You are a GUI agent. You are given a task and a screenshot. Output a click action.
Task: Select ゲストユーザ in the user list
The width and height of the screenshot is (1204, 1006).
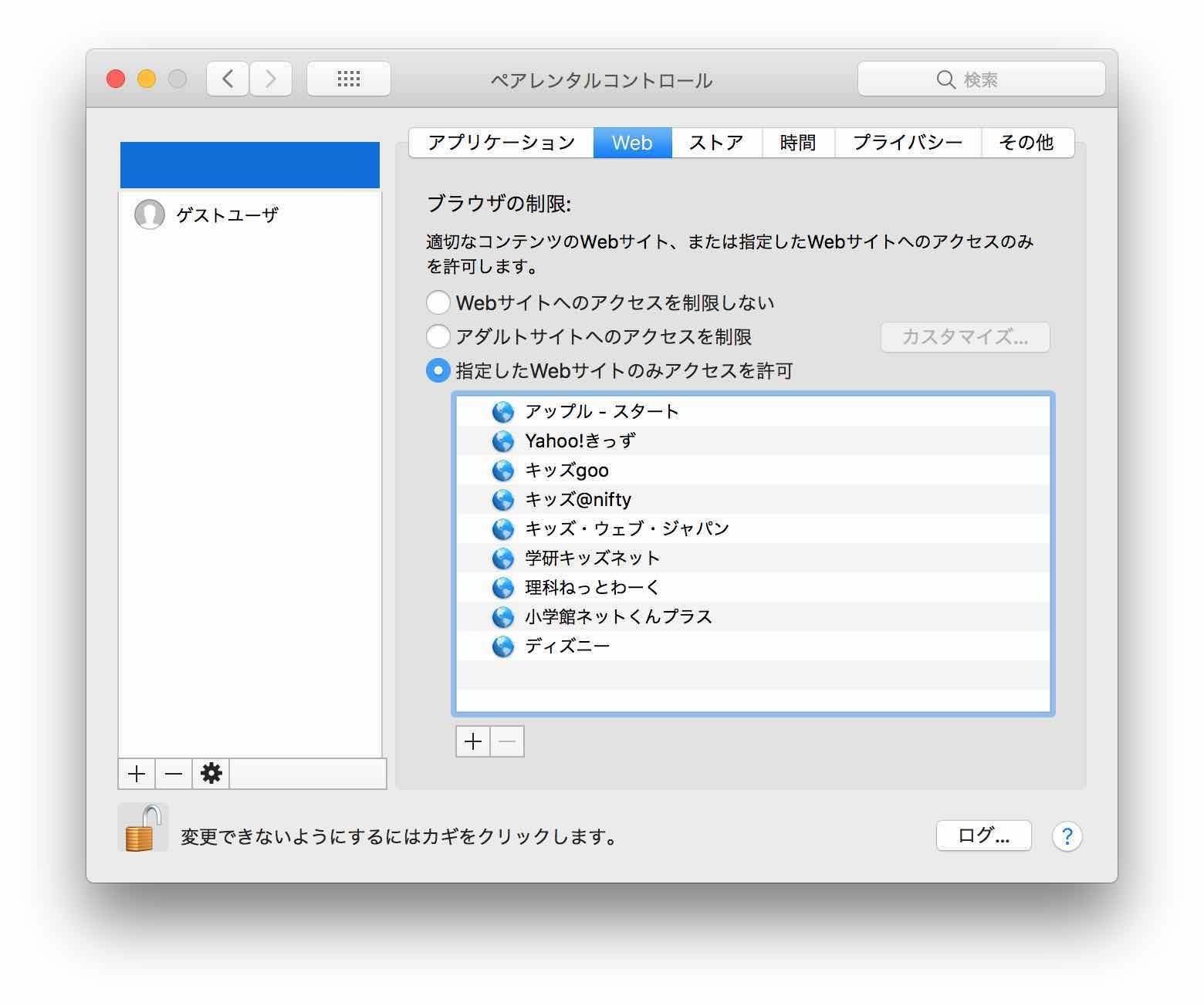coord(250,214)
